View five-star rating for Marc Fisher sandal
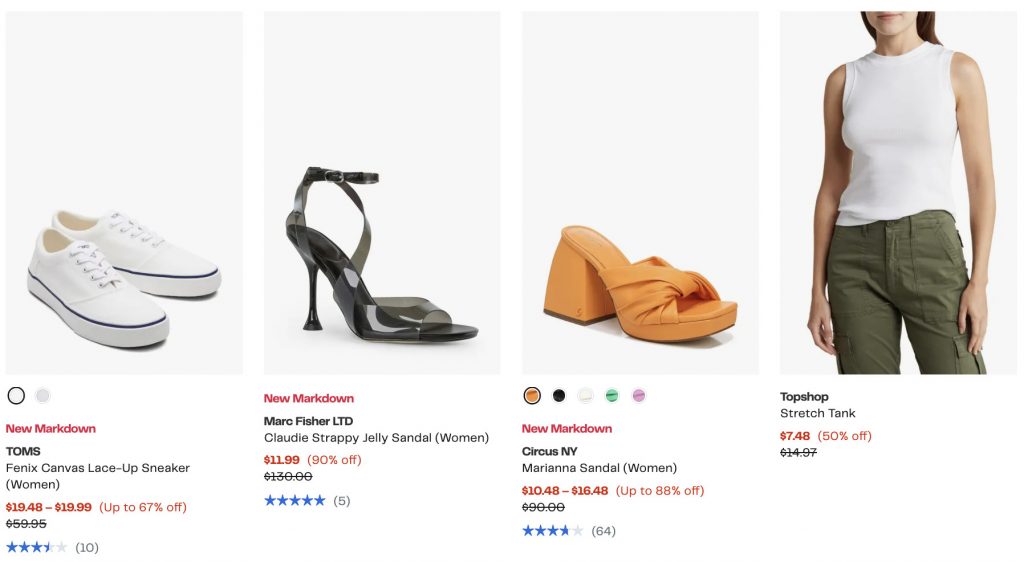The height and width of the screenshot is (562, 1024). tap(294, 500)
